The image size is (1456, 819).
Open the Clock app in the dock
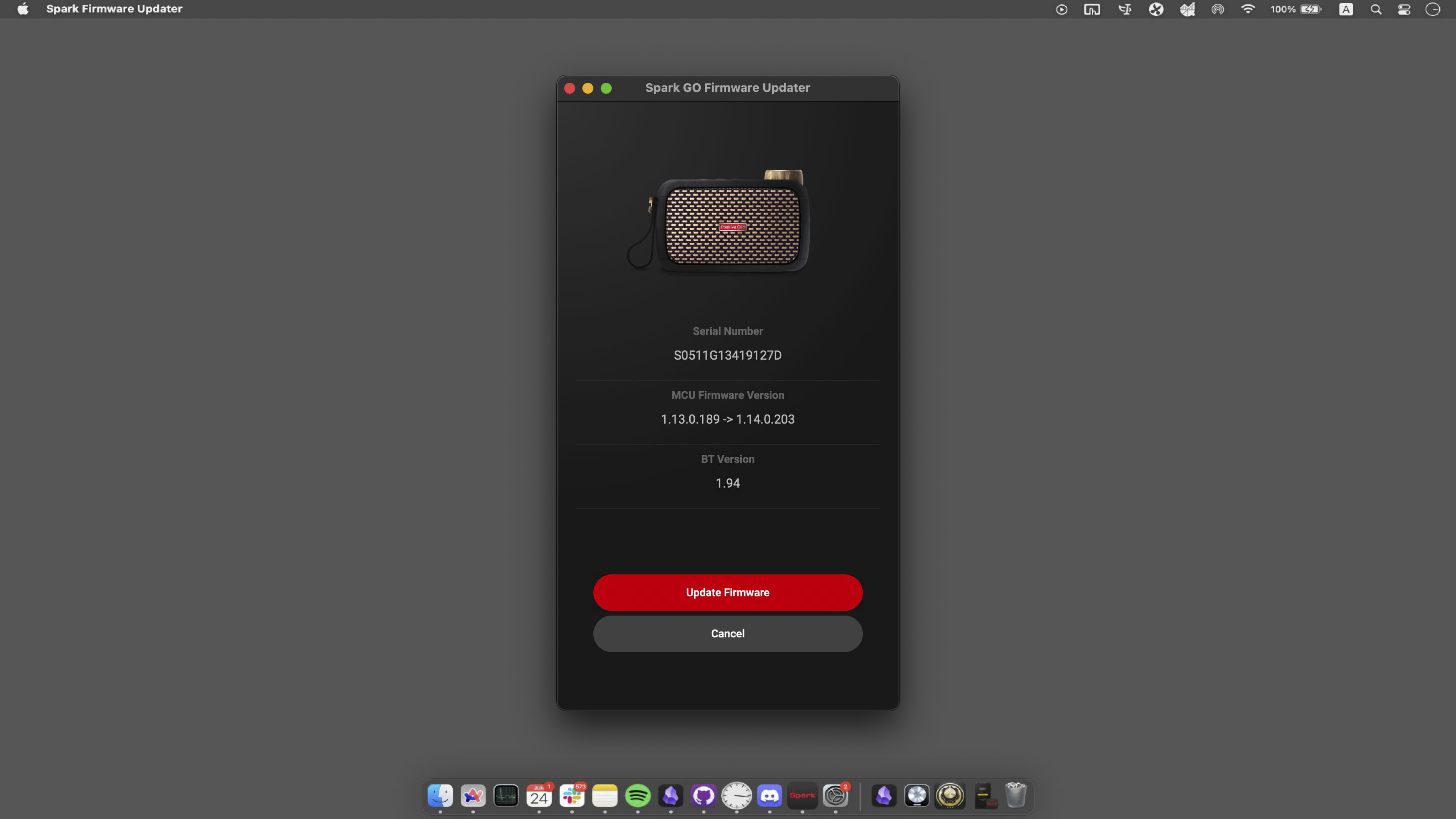coord(736,796)
